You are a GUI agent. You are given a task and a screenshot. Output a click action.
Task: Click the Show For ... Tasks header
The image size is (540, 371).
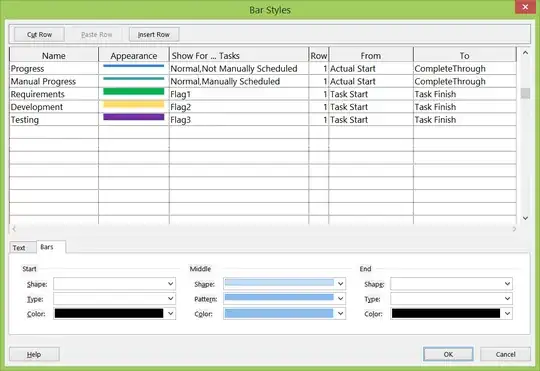click(239, 55)
